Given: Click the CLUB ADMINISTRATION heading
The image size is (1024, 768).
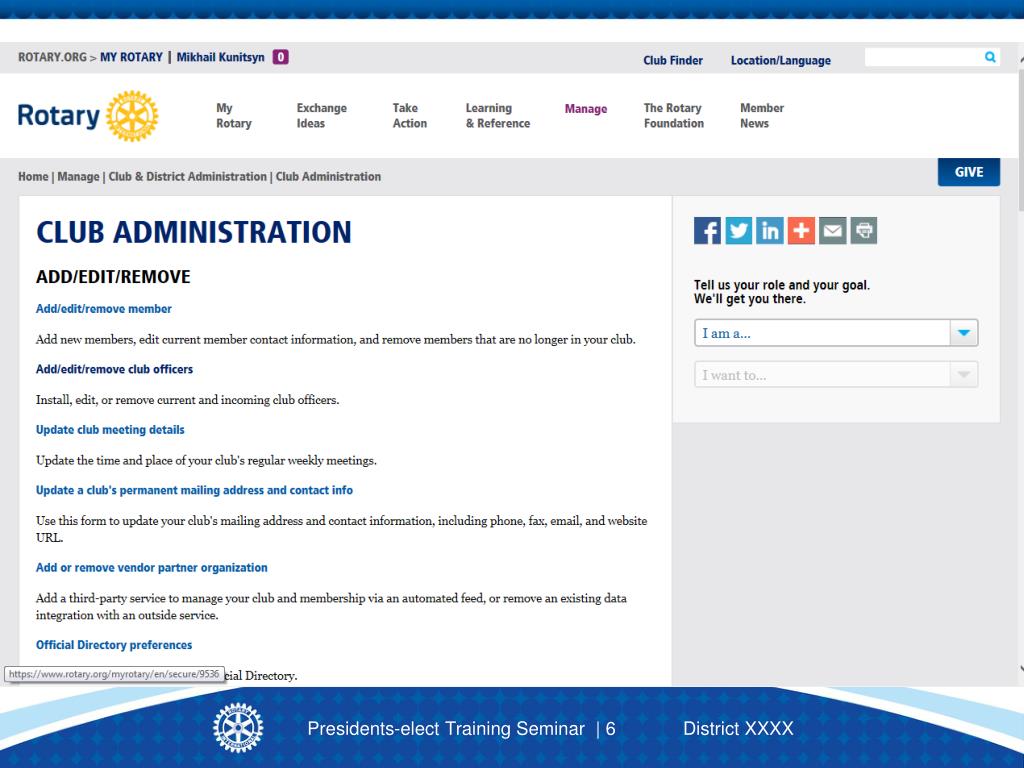Looking at the screenshot, I should pyautogui.click(x=194, y=232).
